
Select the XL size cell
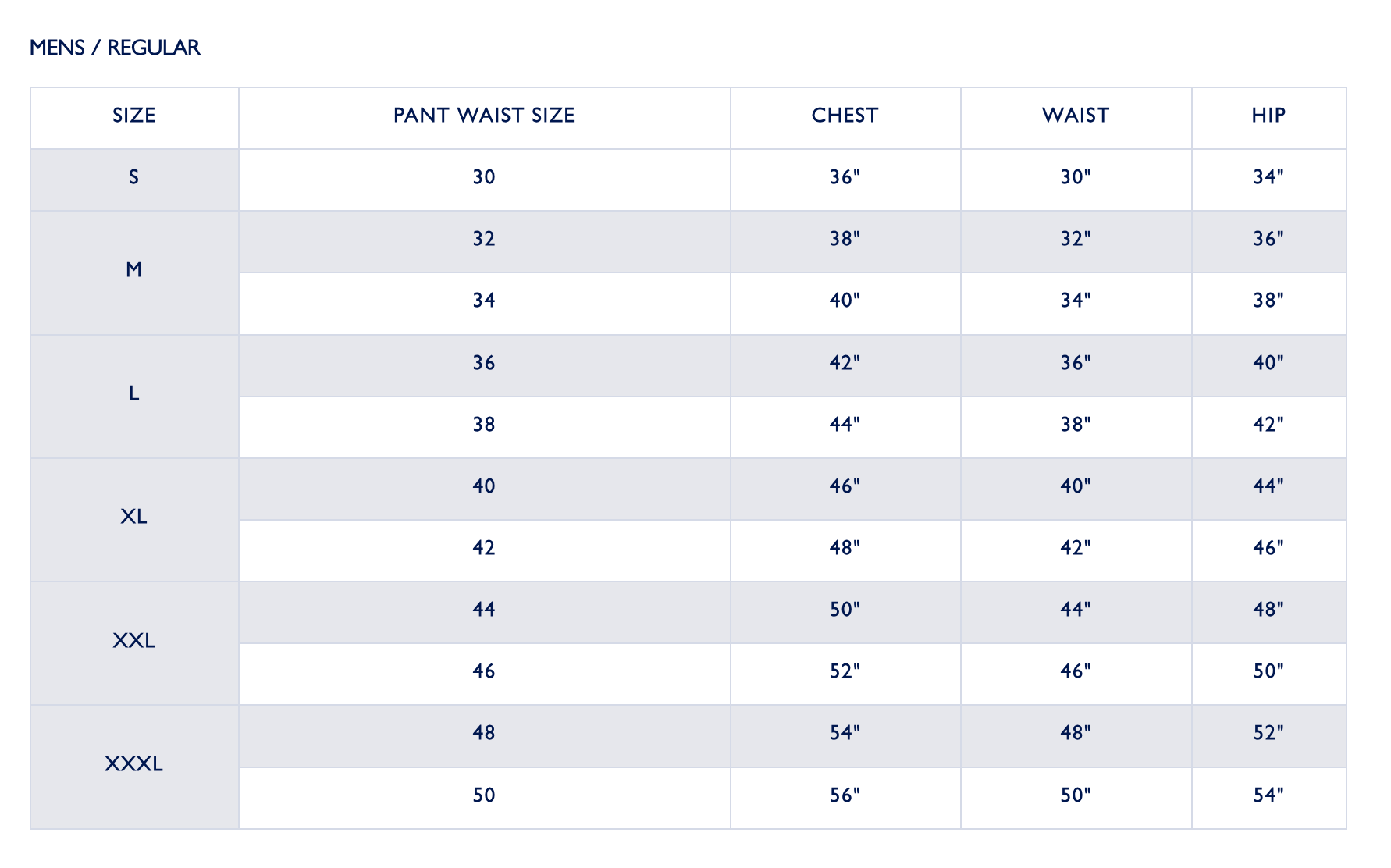click(134, 519)
